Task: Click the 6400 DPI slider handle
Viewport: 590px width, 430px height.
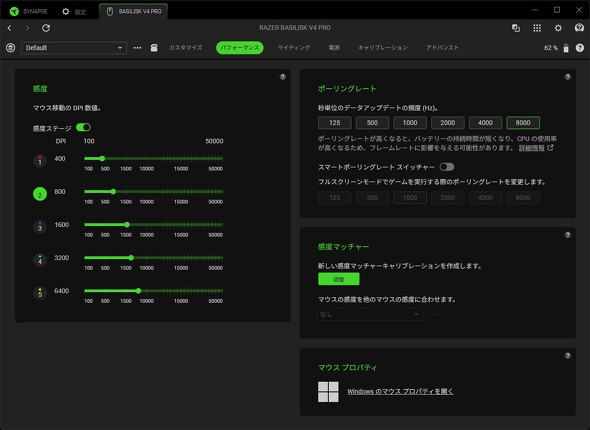Action: coord(138,291)
